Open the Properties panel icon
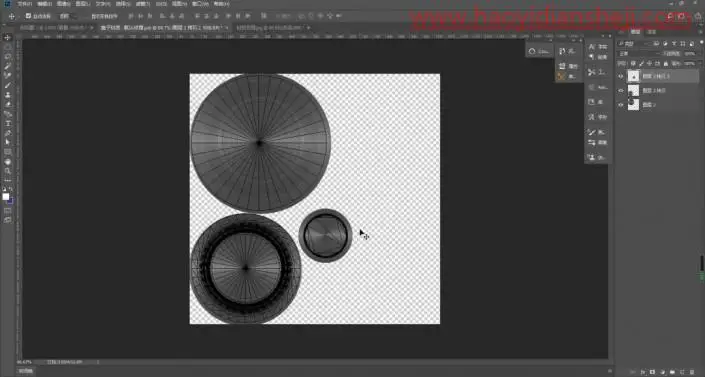Image resolution: width=705 pixels, height=377 pixels. coord(562,66)
